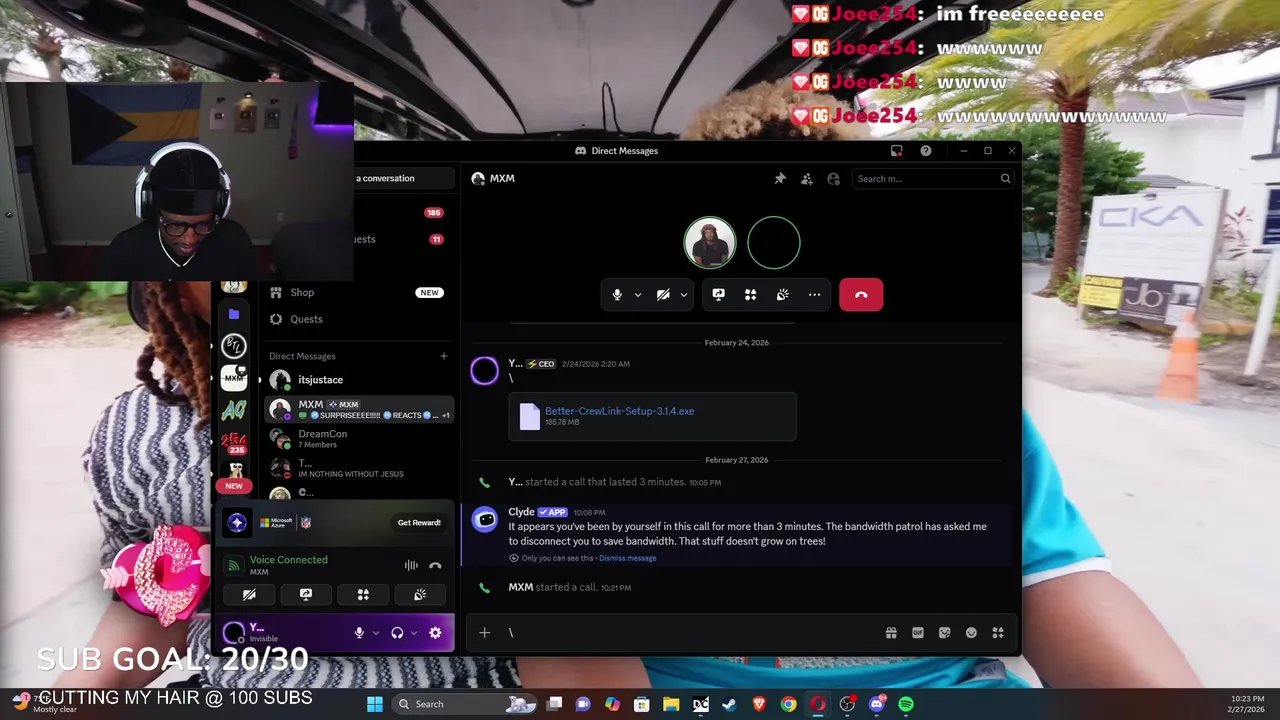The width and height of the screenshot is (1280, 720).
Task: Open Discord help icon in the title bar
Action: pos(926,151)
